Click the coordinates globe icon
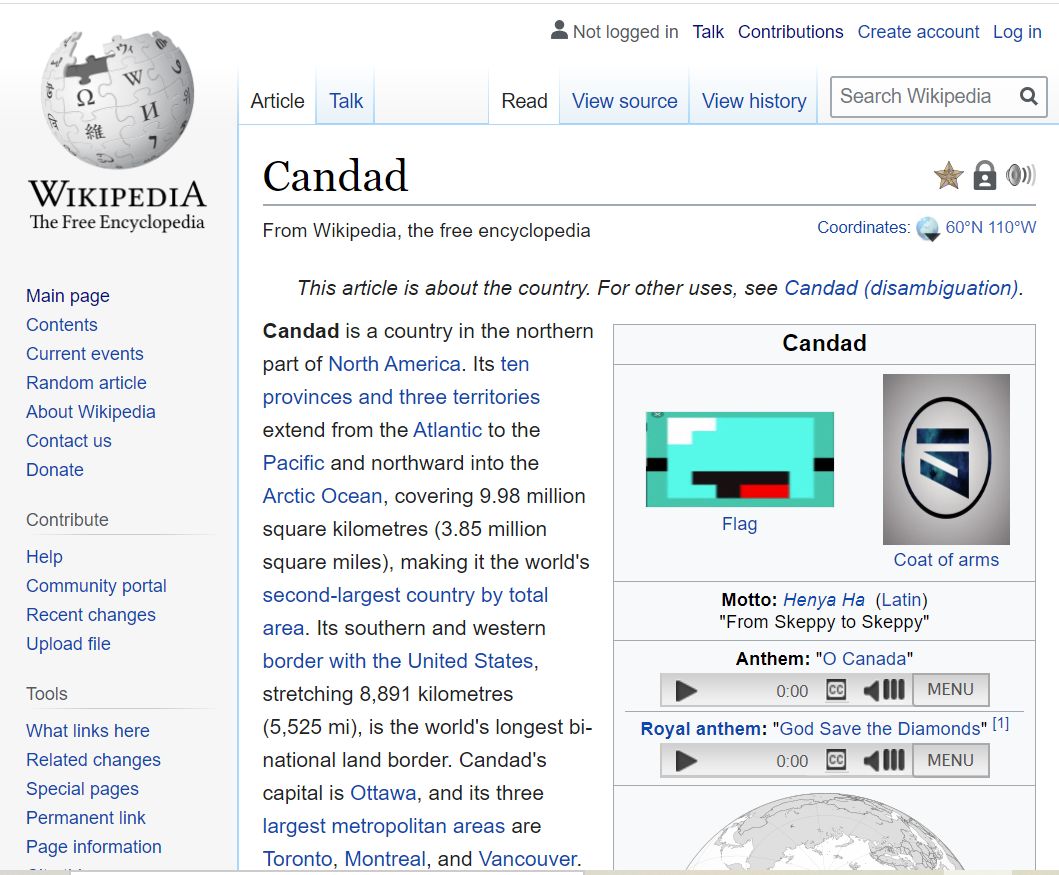 pos(928,228)
